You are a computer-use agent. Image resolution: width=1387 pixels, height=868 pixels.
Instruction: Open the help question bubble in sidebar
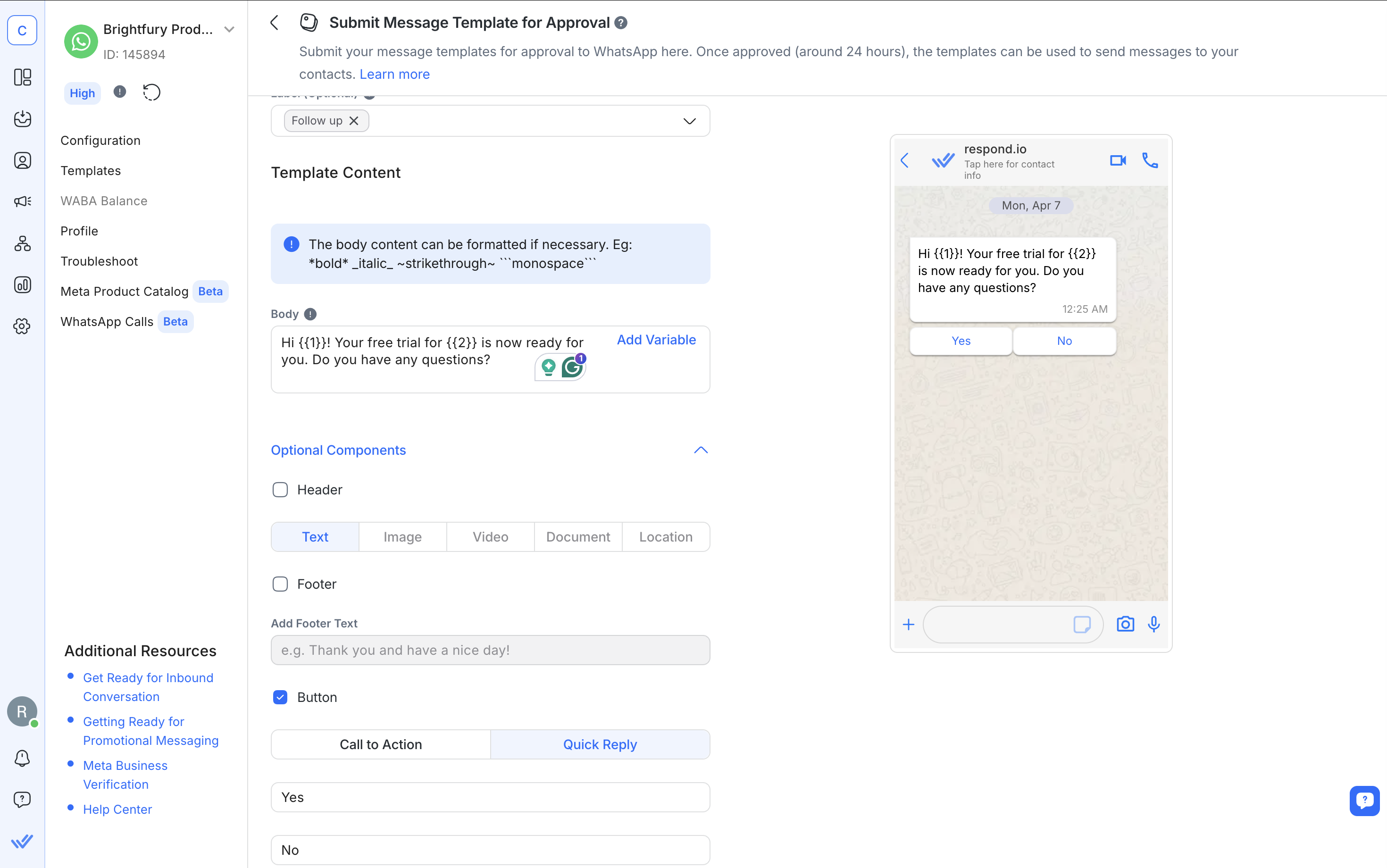pyautogui.click(x=22, y=799)
